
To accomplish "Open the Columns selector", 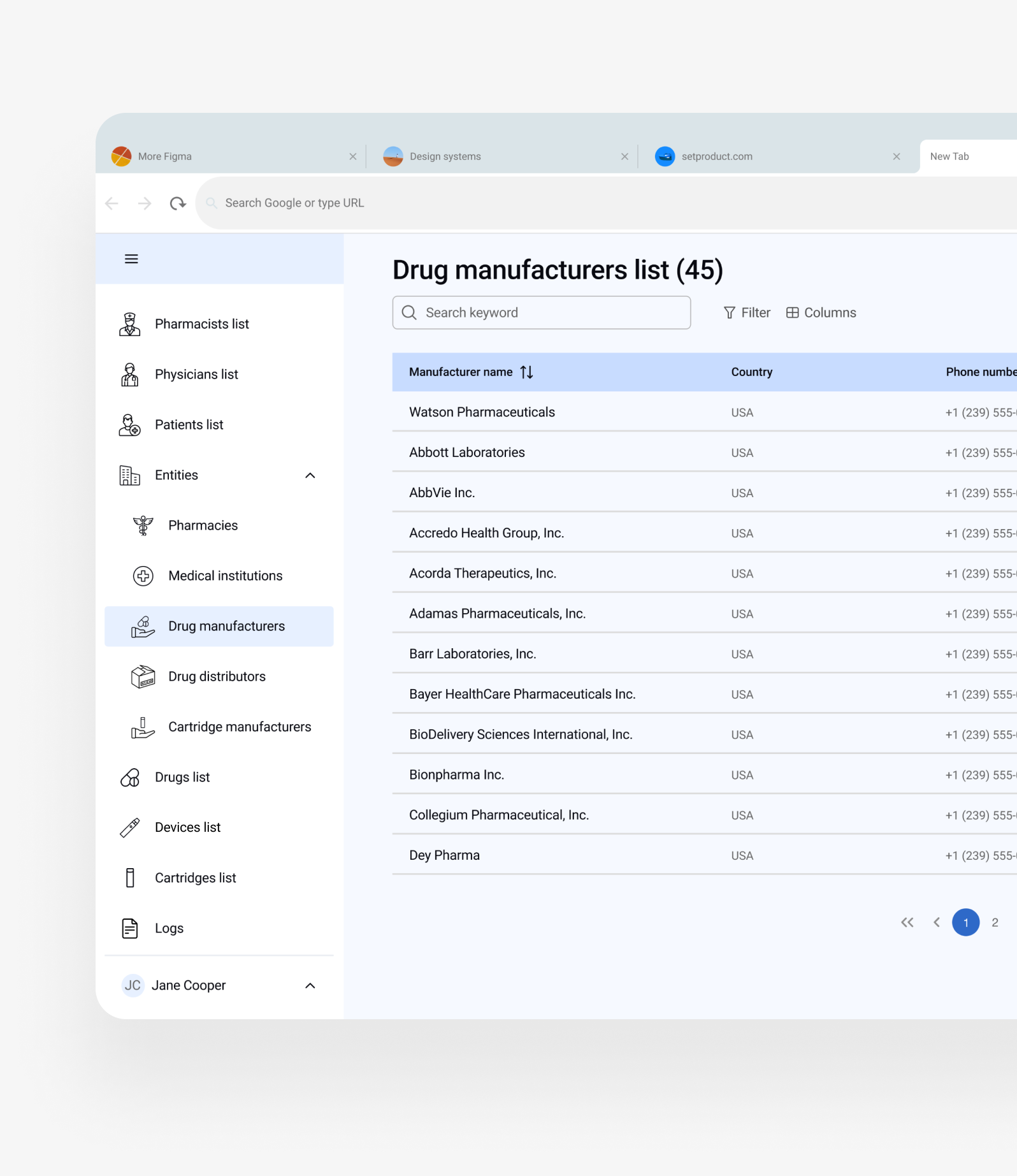I will click(821, 312).
